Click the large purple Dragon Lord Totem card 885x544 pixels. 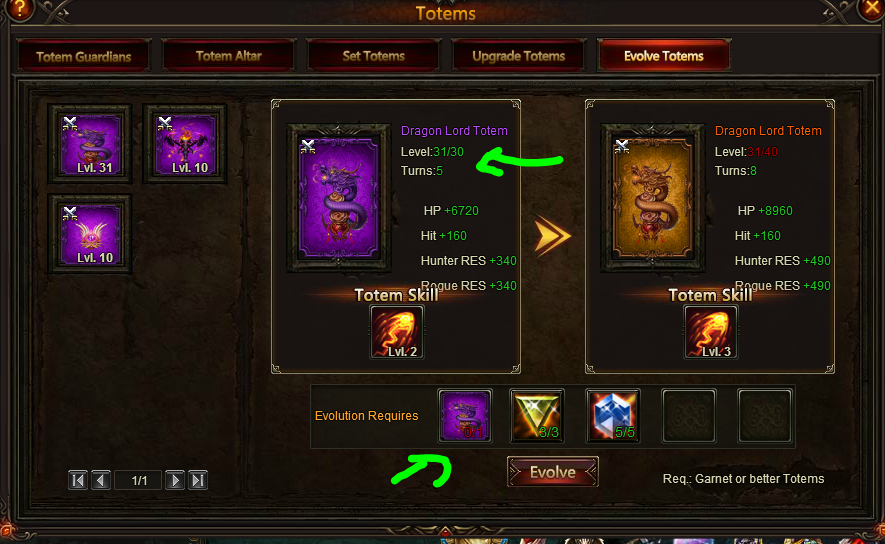point(339,198)
